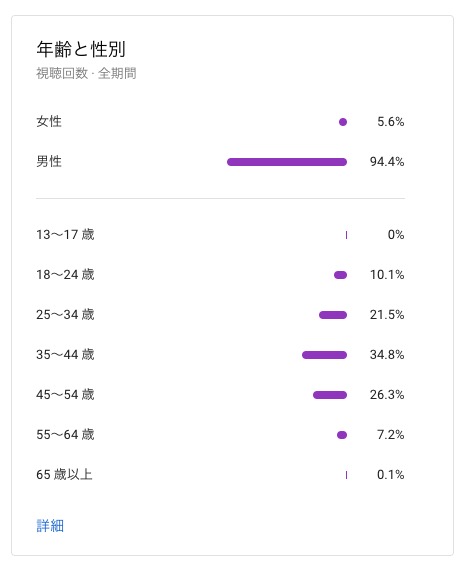This screenshot has height=569, width=465.
Task: Select the 13〜17 歳 bar marker
Action: [x=346, y=235]
